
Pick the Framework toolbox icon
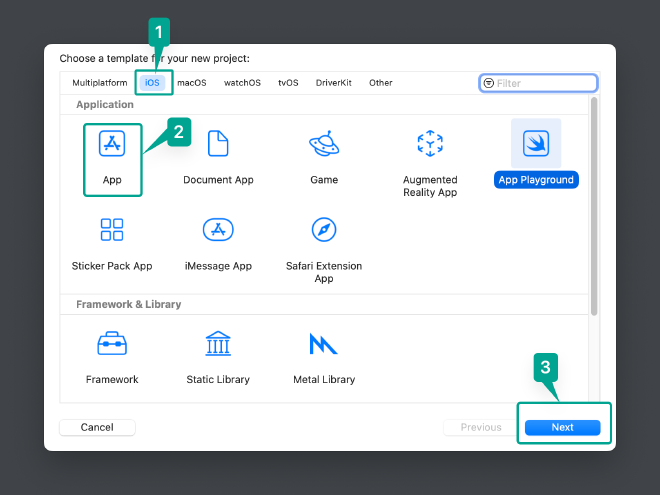(x=112, y=343)
